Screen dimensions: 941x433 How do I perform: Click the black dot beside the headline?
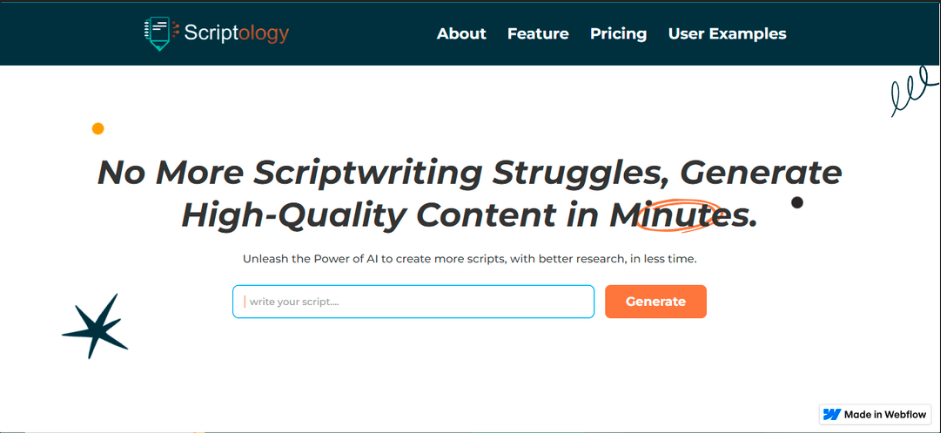(797, 203)
